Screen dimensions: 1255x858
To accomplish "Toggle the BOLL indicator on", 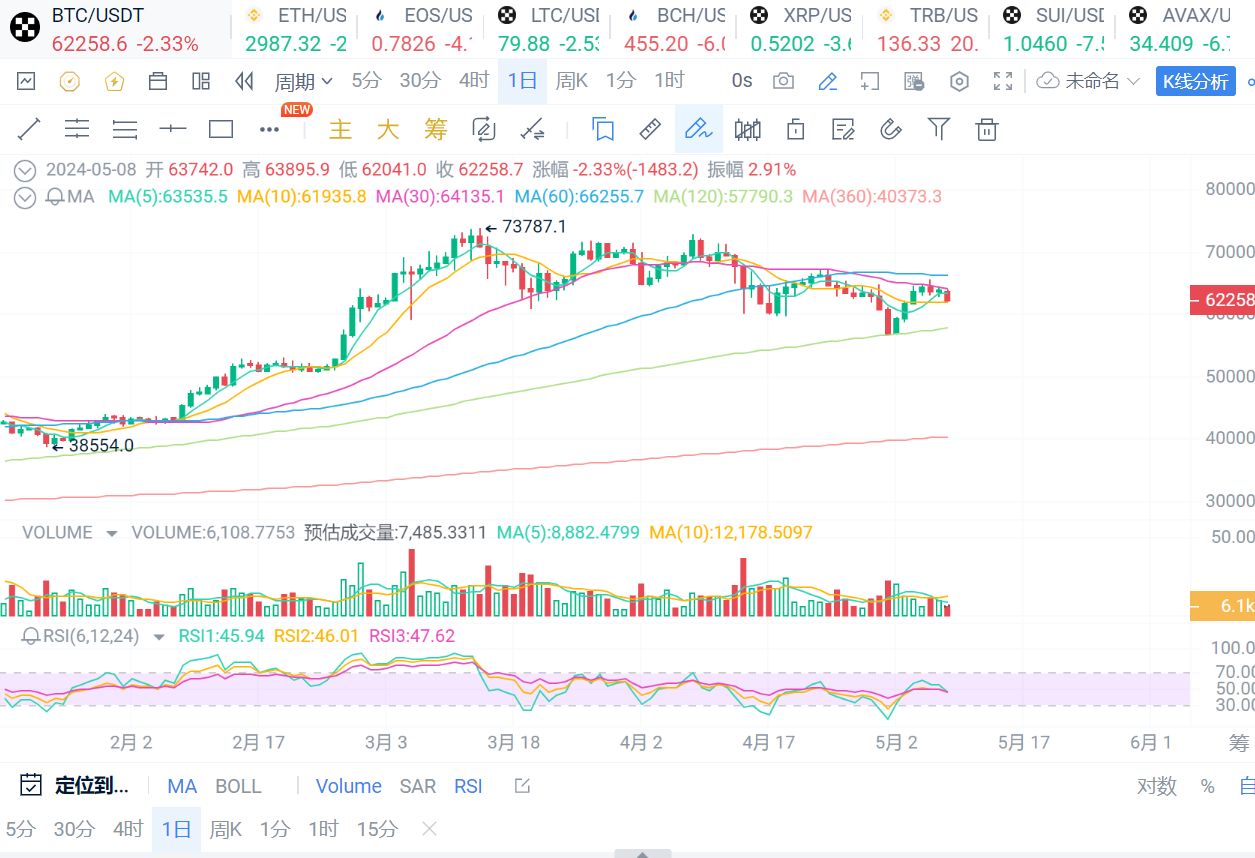I will tap(238, 786).
